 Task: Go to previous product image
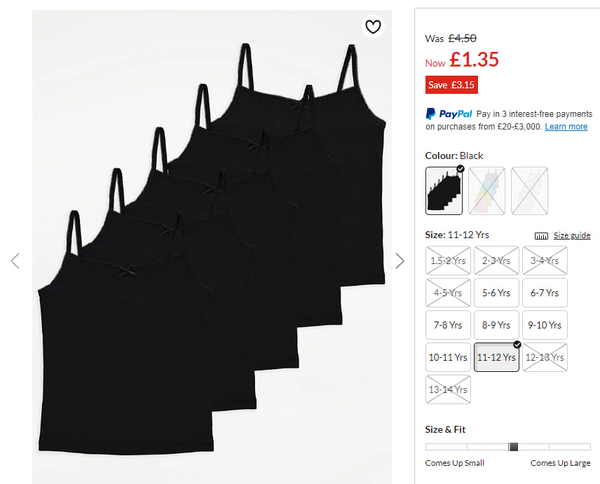click(x=15, y=261)
